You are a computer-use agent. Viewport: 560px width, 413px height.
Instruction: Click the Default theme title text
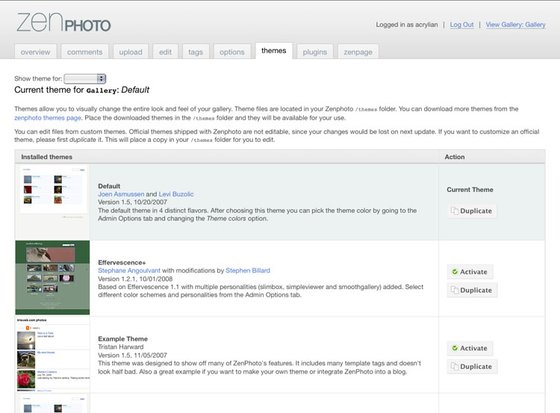109,186
